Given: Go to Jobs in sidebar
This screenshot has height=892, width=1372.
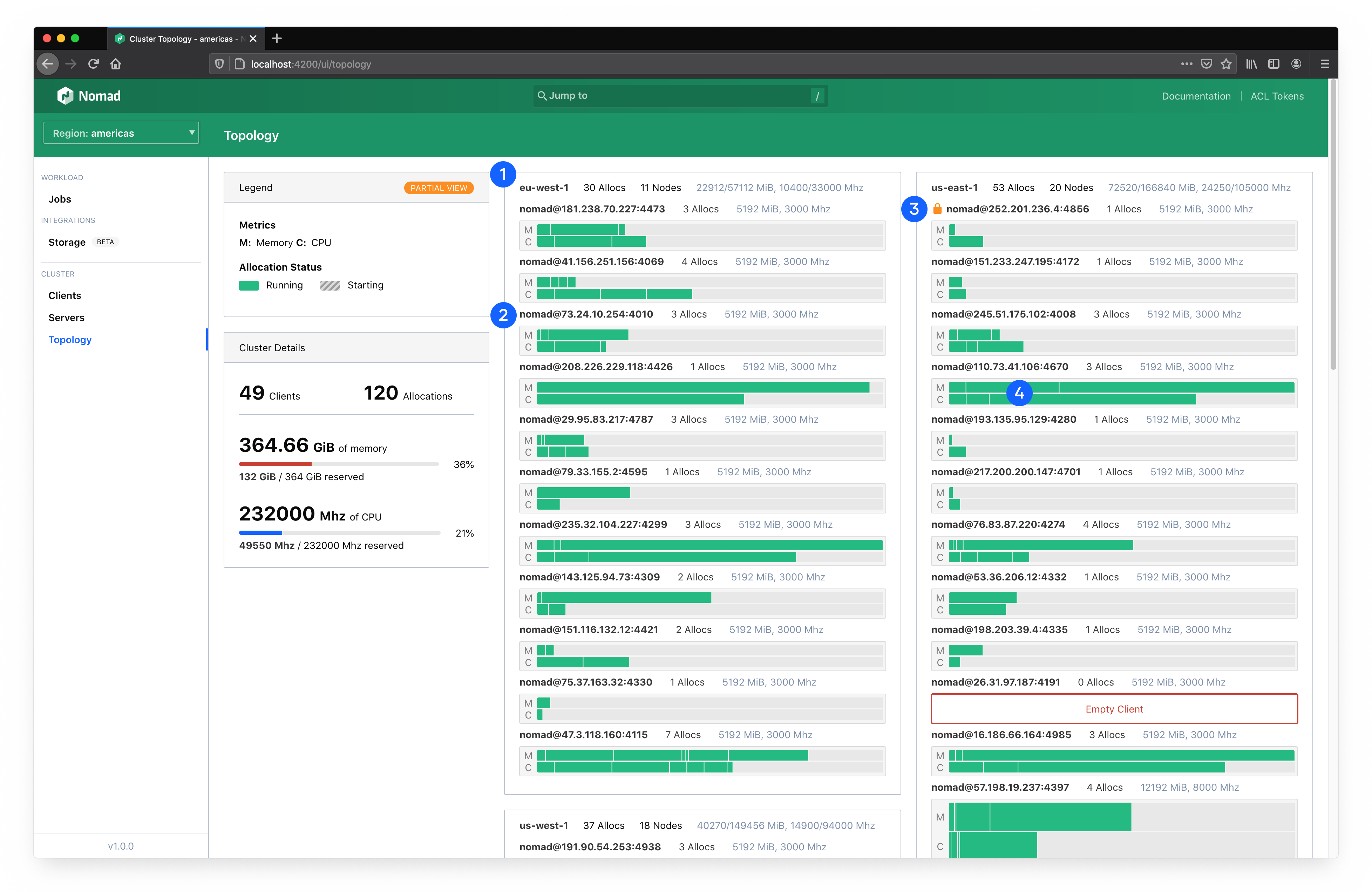Looking at the screenshot, I should click(x=59, y=199).
